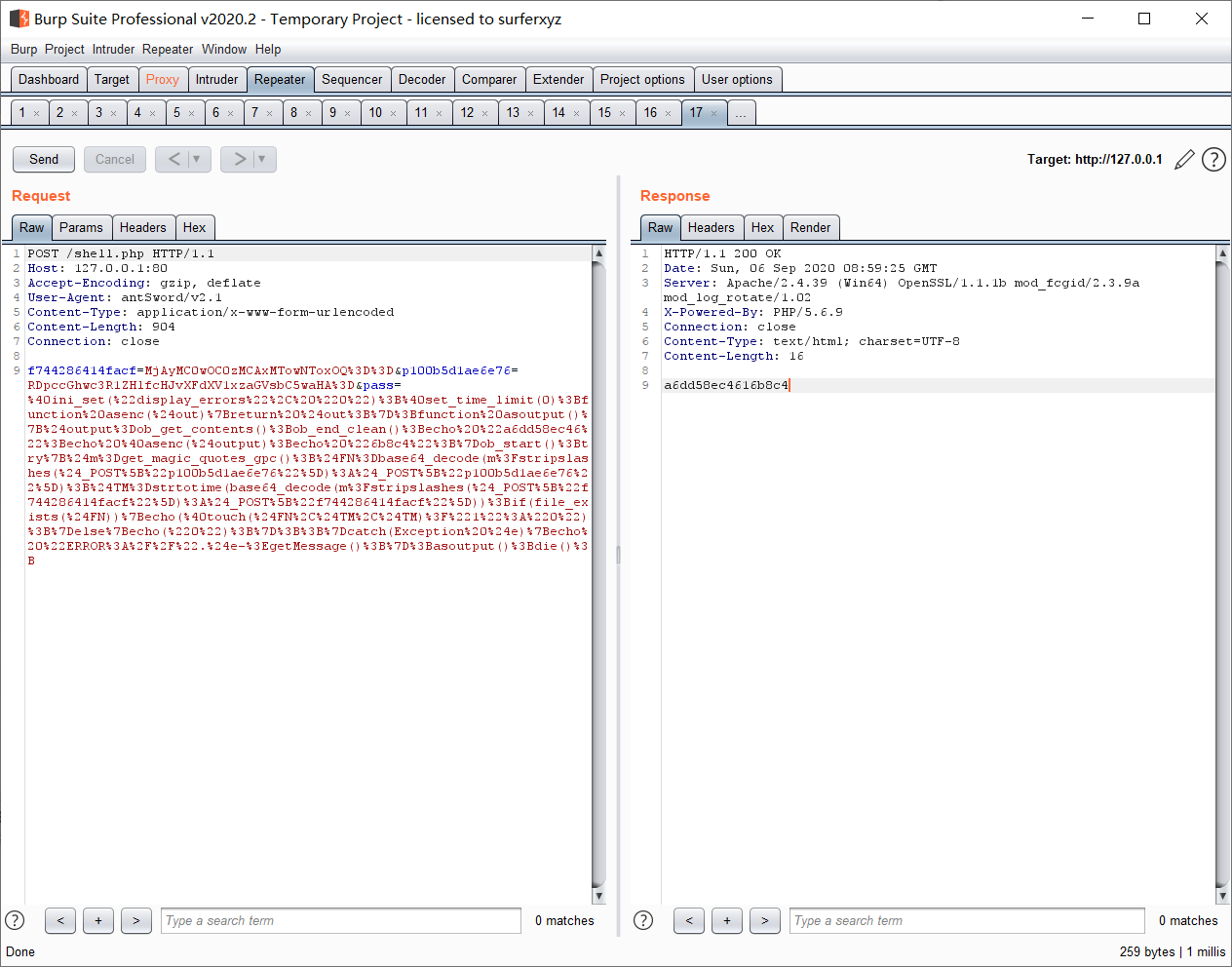The image size is (1232, 967).
Task: Close Repeater tab 16
Action: [668, 114]
